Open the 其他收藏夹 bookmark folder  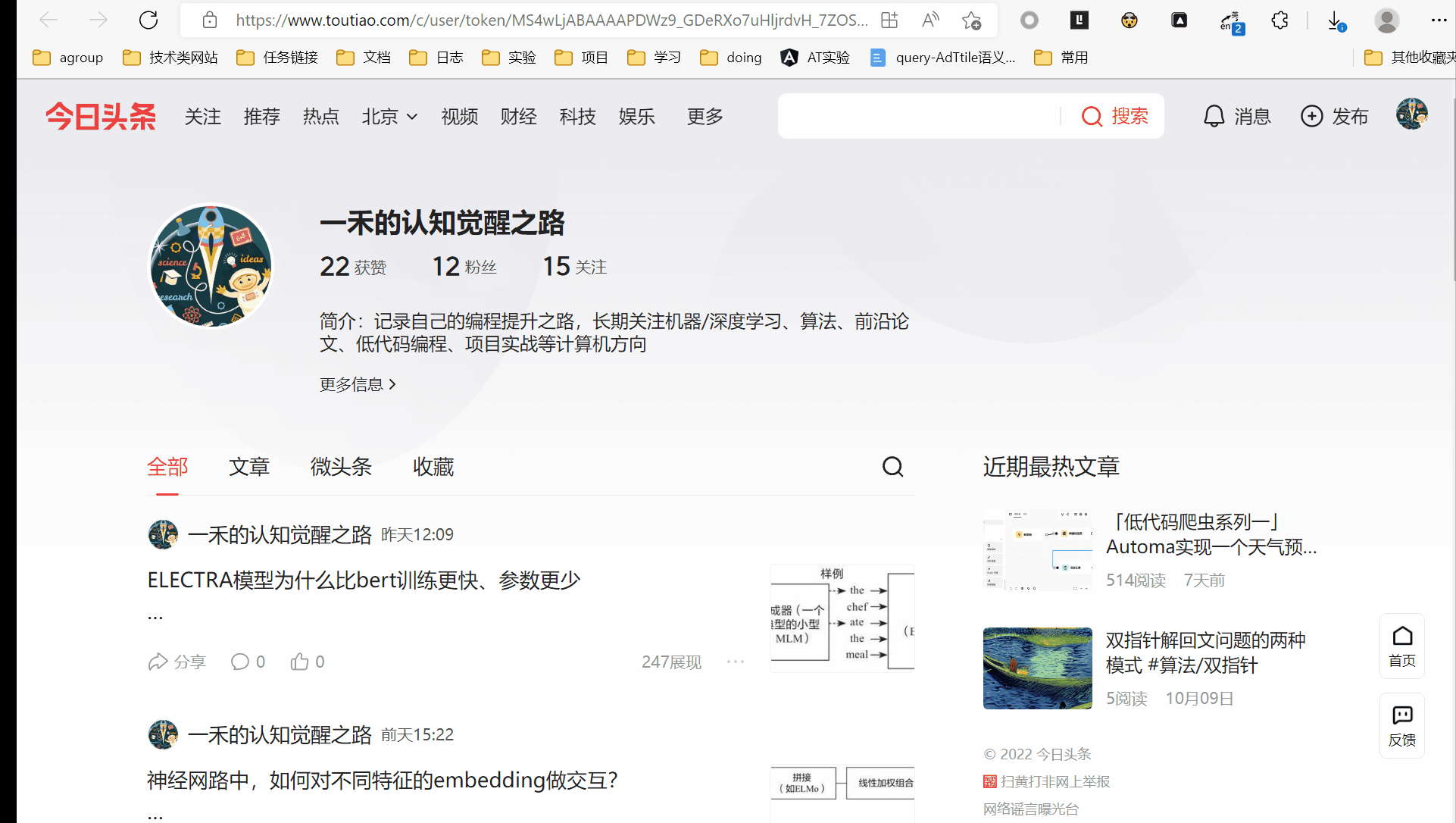[1409, 58]
